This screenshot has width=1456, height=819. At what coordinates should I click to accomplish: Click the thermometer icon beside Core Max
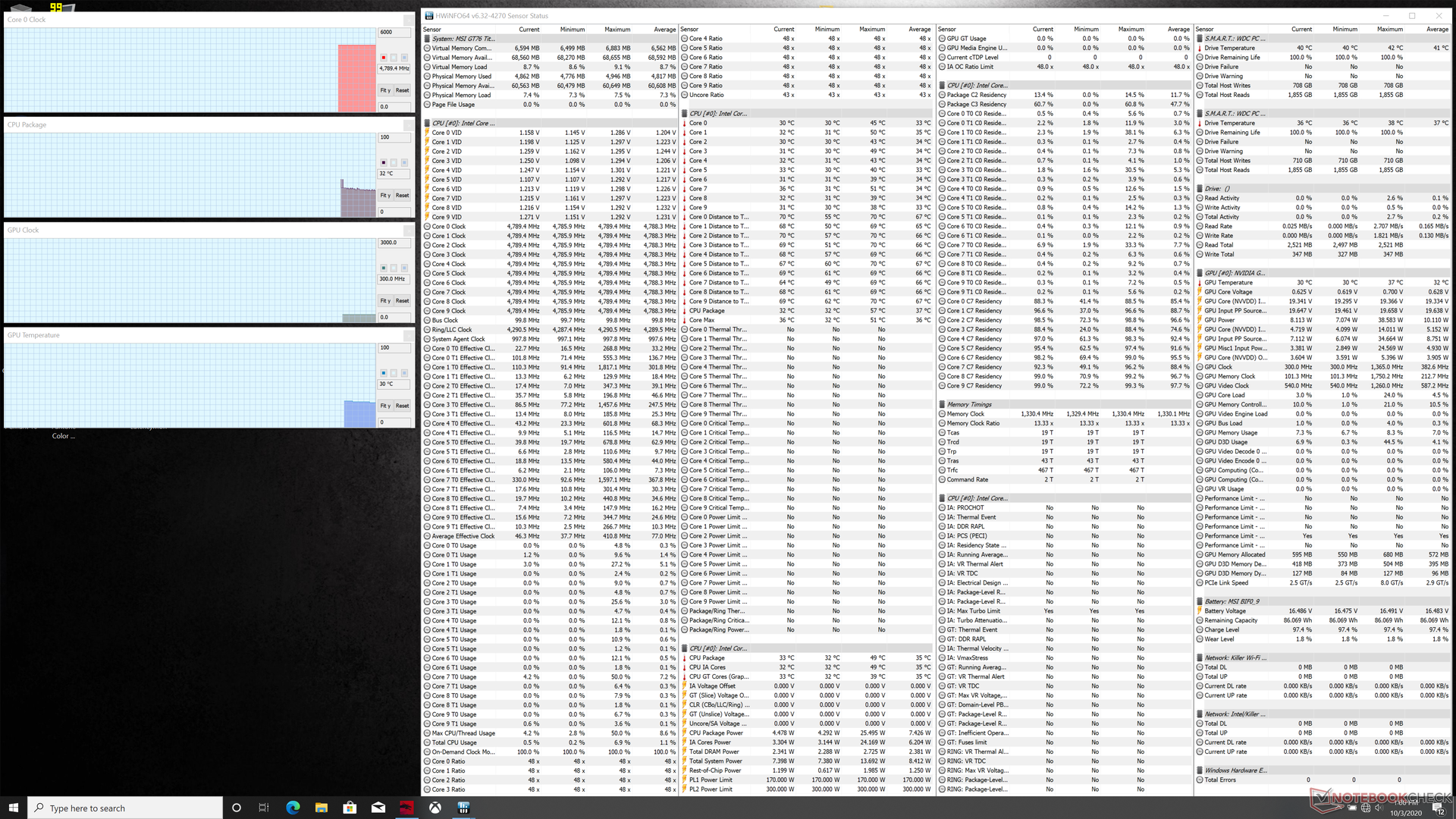point(685,320)
